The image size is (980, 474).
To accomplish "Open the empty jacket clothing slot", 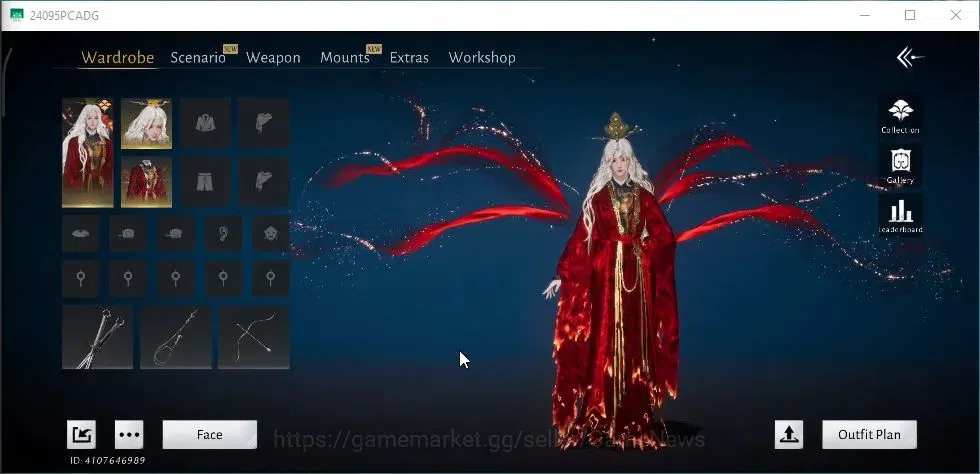I will point(205,123).
